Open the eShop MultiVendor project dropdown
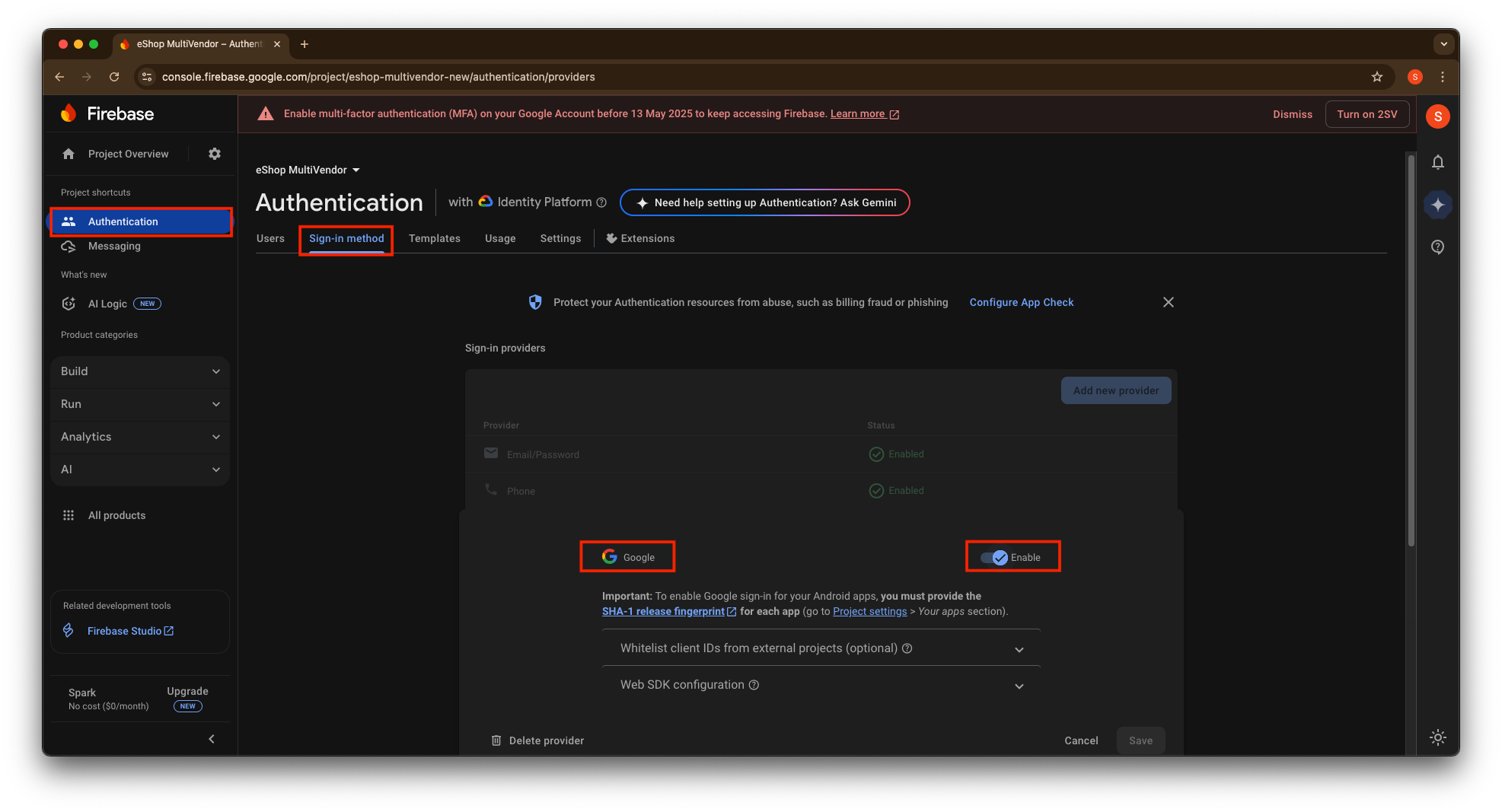 (308, 170)
